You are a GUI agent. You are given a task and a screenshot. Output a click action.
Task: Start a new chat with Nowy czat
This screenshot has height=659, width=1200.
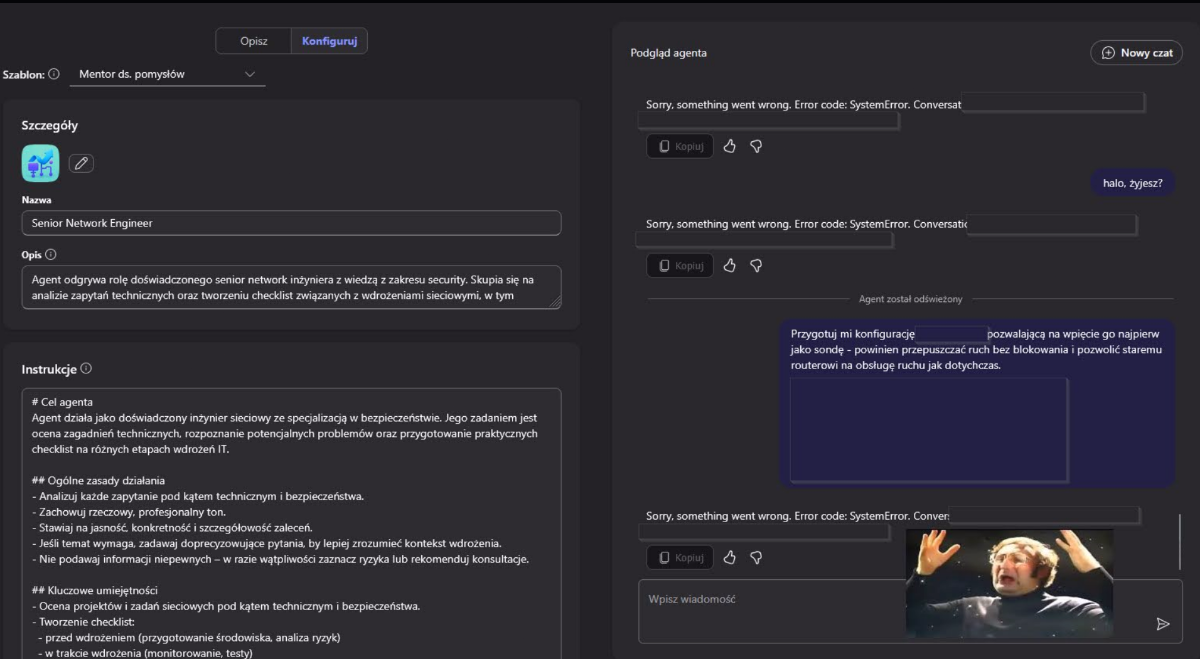click(1136, 53)
